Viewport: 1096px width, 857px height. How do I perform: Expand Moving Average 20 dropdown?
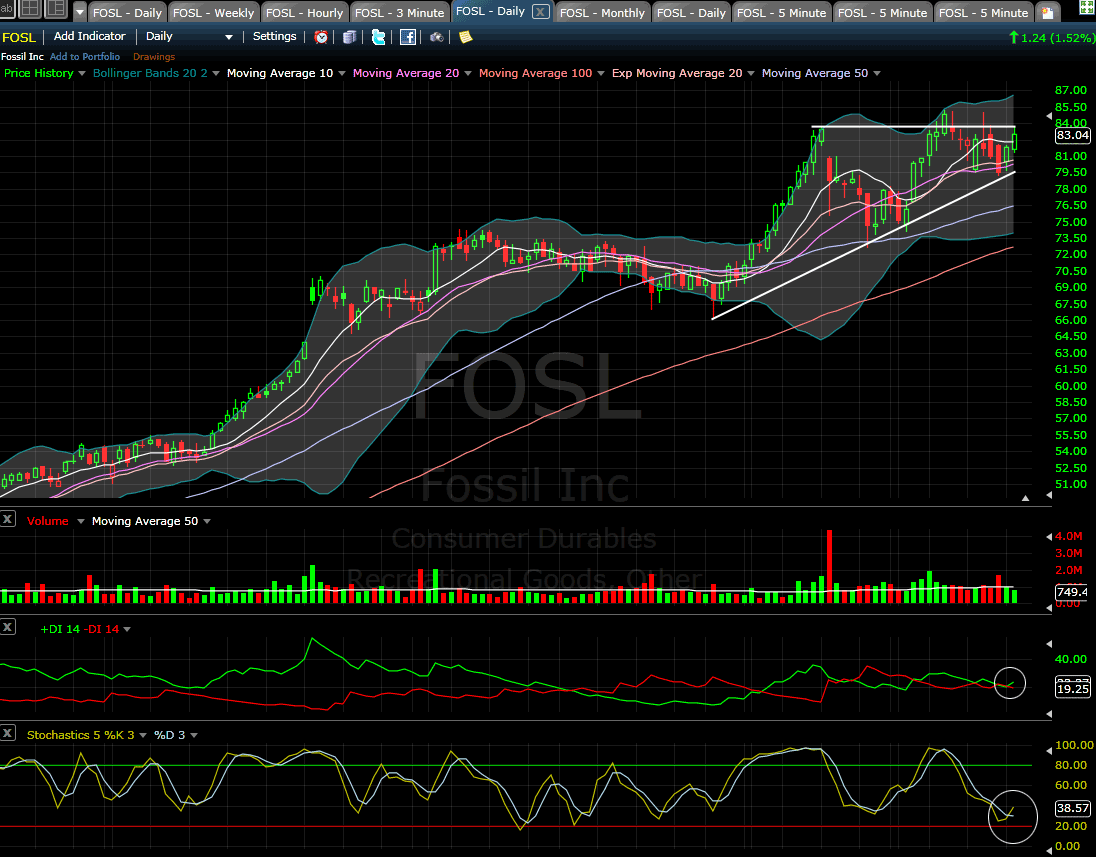click(468, 73)
